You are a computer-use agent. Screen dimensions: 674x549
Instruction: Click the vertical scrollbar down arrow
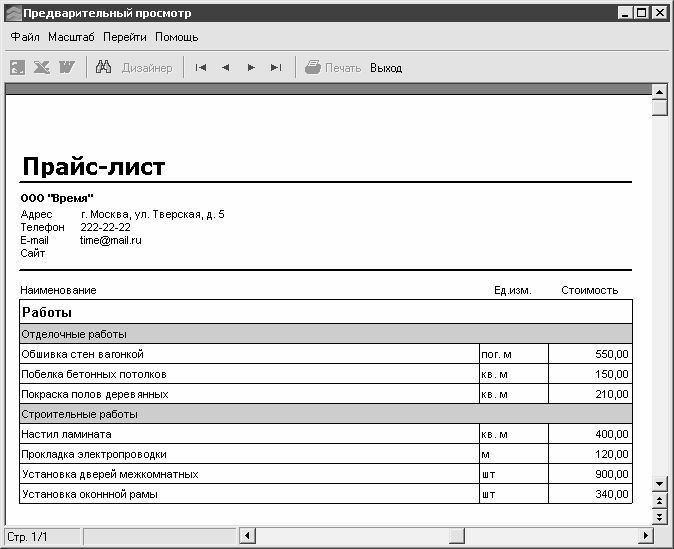pyautogui.click(x=659, y=484)
